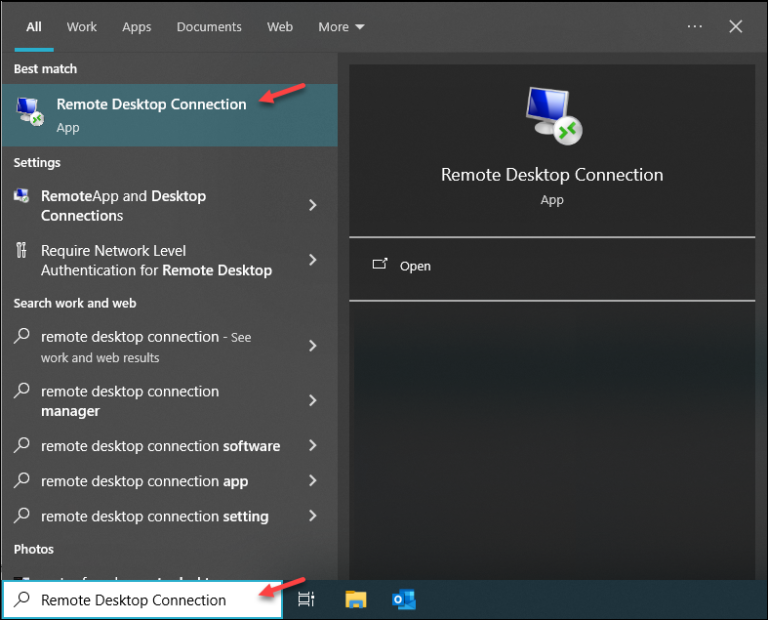The width and height of the screenshot is (768, 620).
Task: Switch to the Web tab
Action: 280,27
